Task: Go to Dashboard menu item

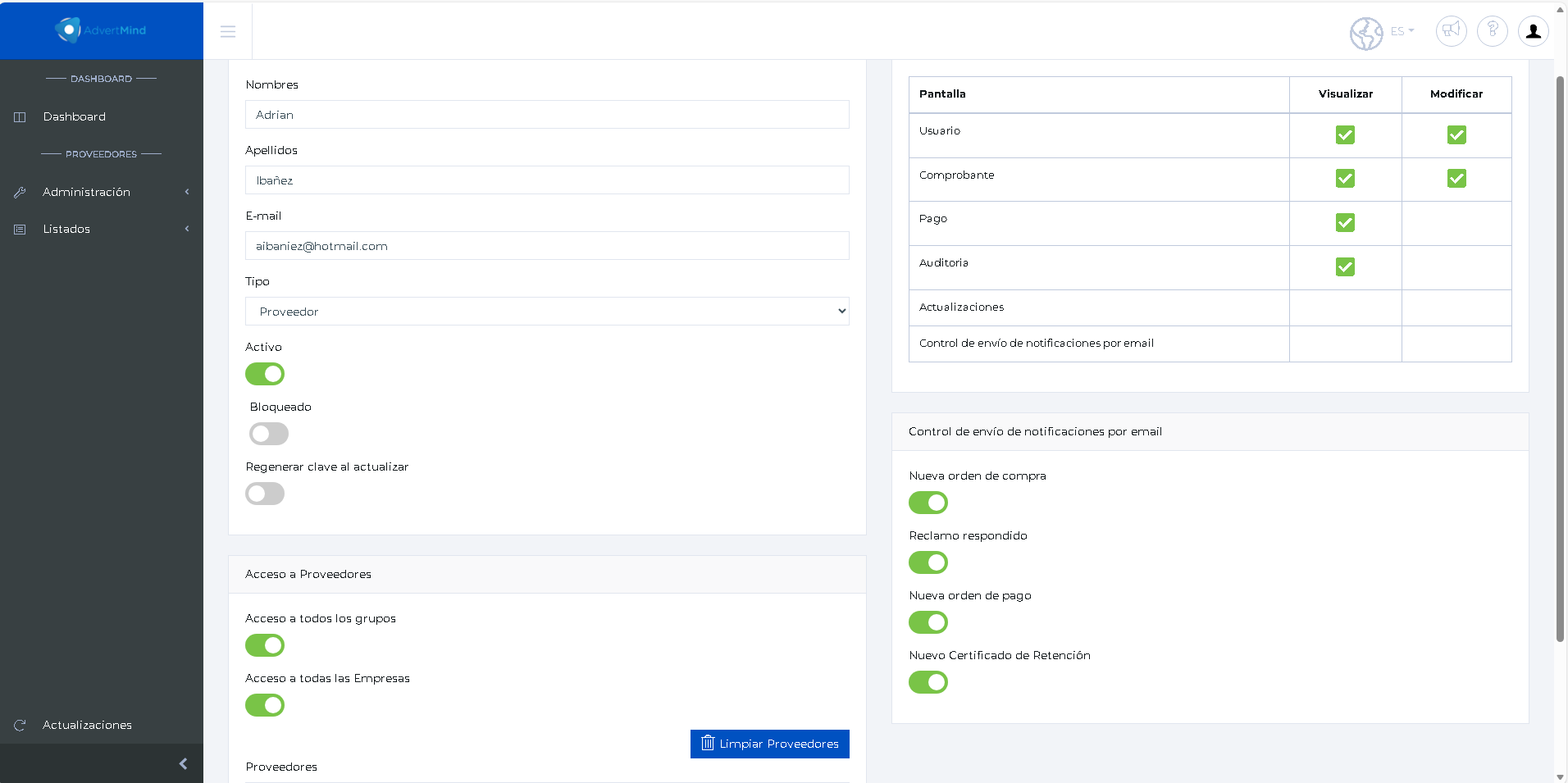Action: (75, 116)
